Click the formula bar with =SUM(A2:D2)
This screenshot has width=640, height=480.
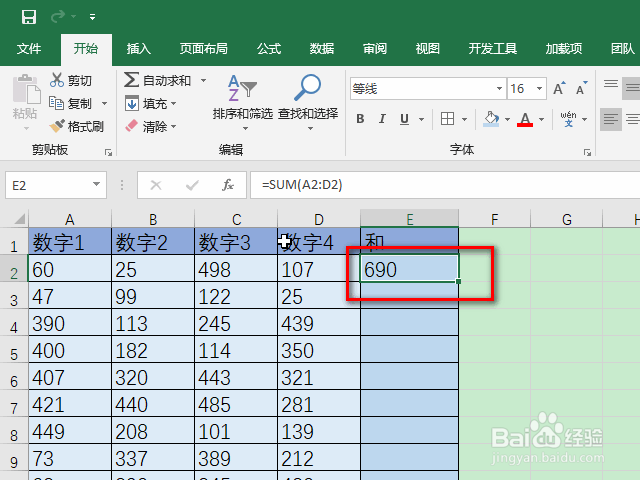coord(445,185)
